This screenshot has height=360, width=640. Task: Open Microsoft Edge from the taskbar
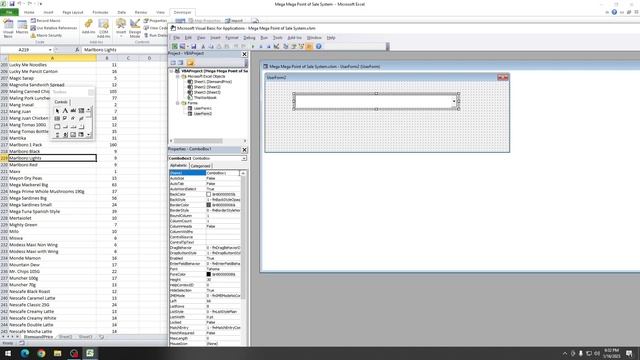pyautogui.click(x=24, y=353)
